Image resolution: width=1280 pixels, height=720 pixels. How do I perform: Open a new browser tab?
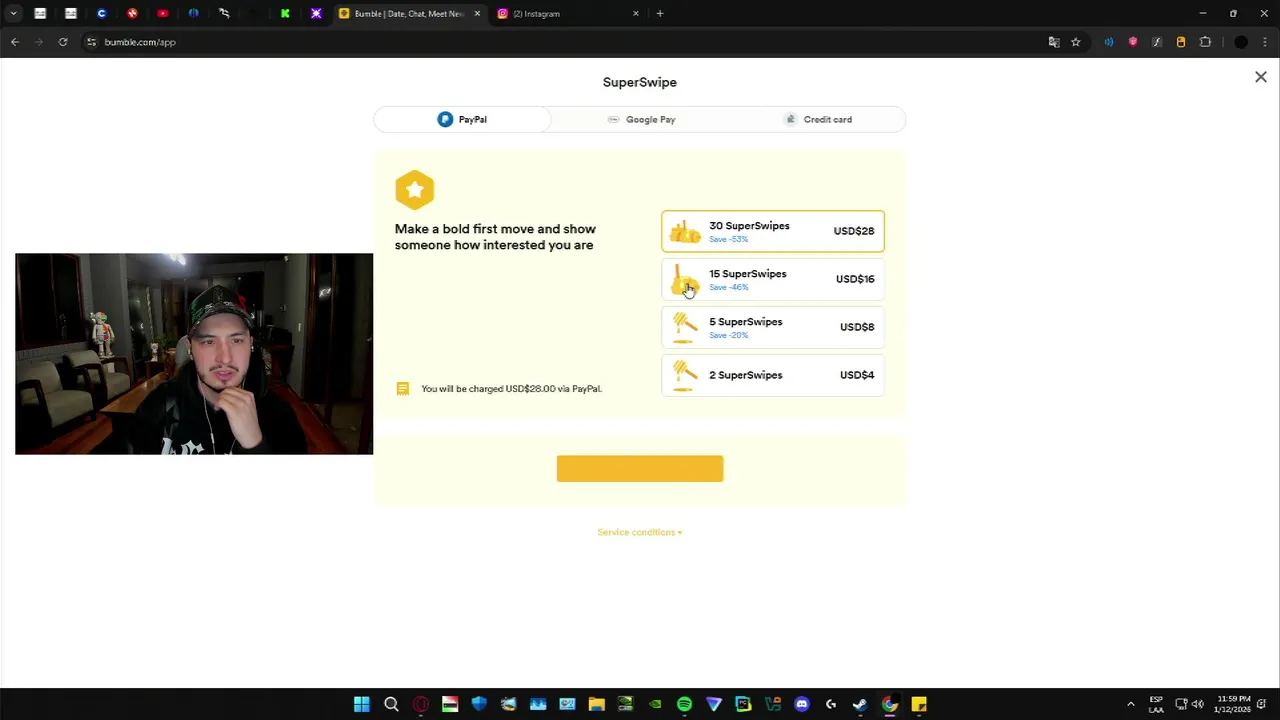pyautogui.click(x=660, y=14)
